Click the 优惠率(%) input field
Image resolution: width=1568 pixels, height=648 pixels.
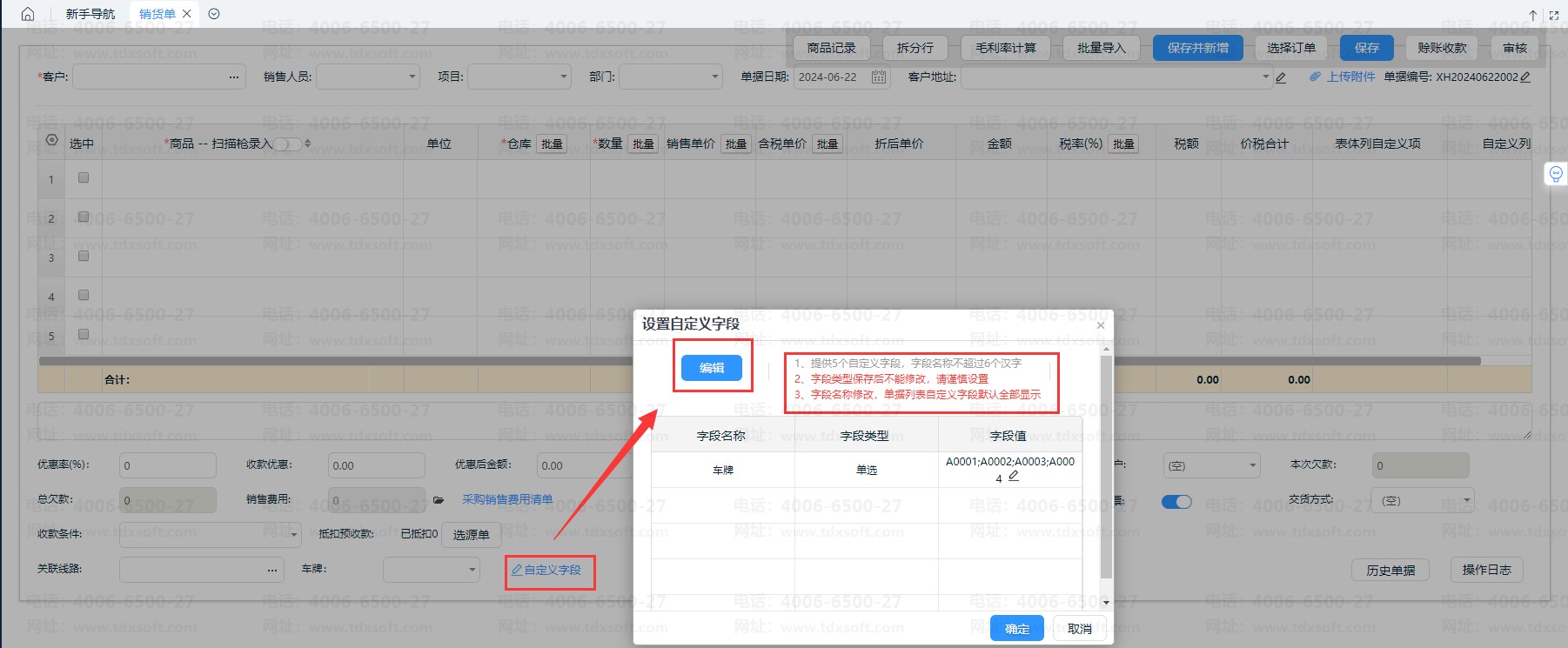tap(167, 465)
